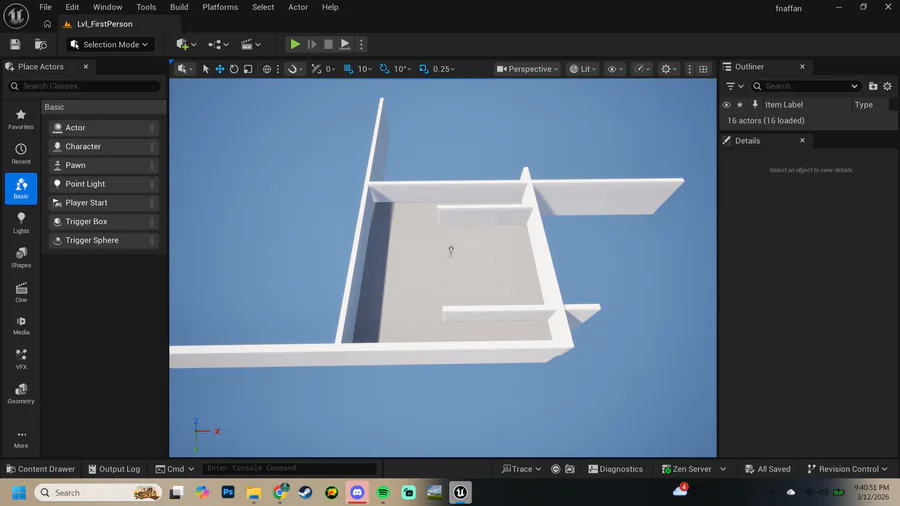Open the Tools menu

point(146,7)
